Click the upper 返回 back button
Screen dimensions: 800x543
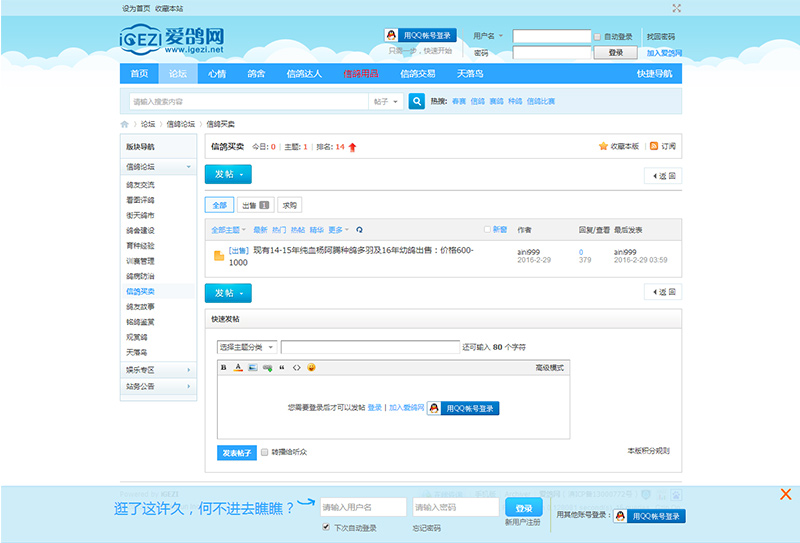coord(663,176)
